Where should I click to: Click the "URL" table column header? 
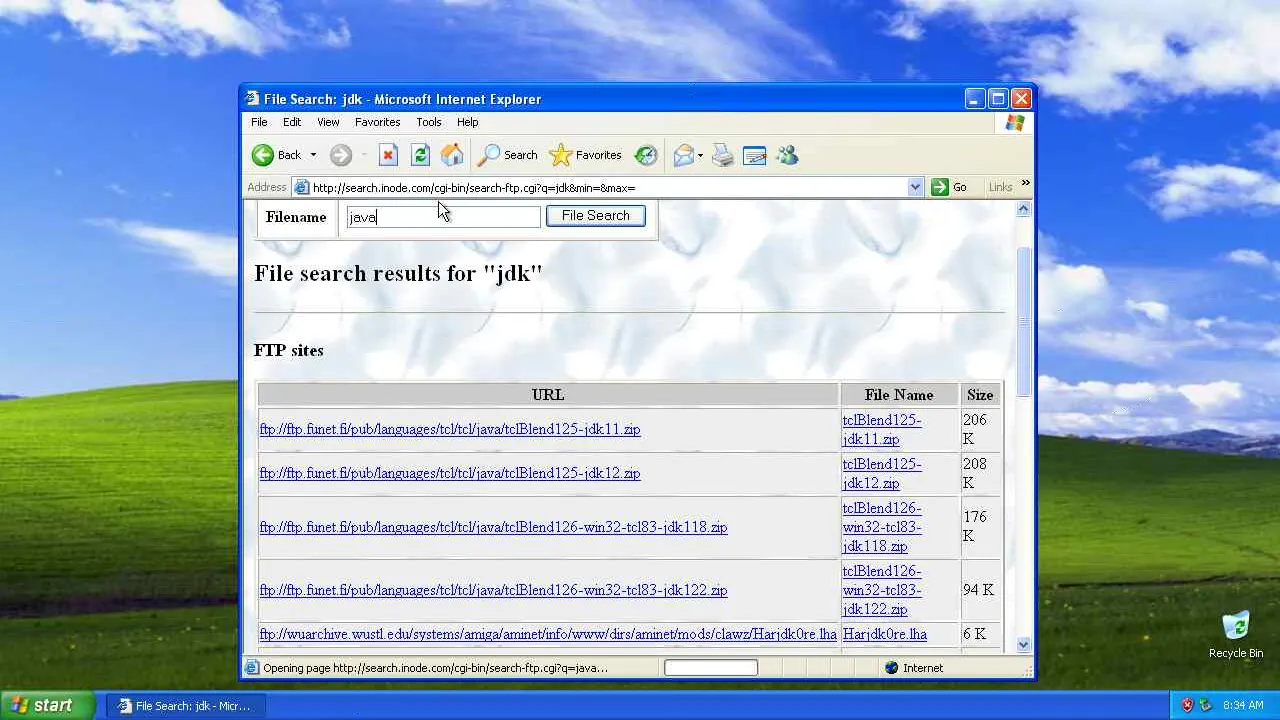pyautogui.click(x=548, y=395)
